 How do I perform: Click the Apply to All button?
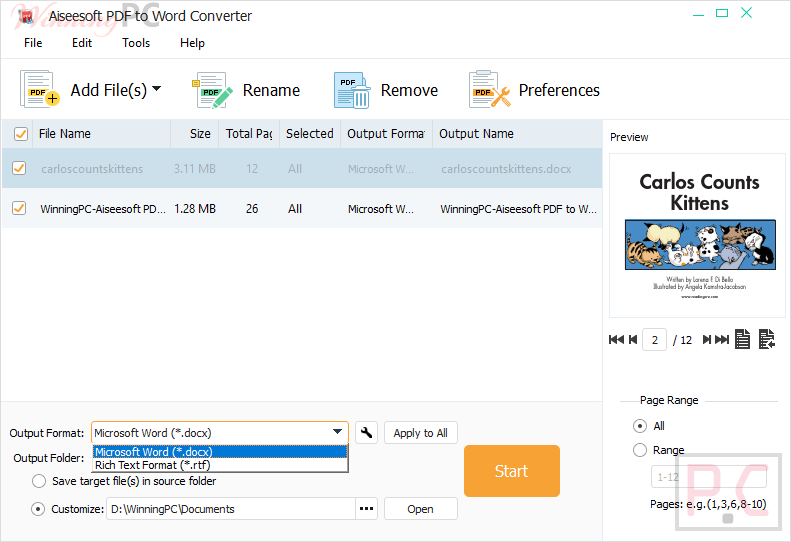tap(421, 433)
